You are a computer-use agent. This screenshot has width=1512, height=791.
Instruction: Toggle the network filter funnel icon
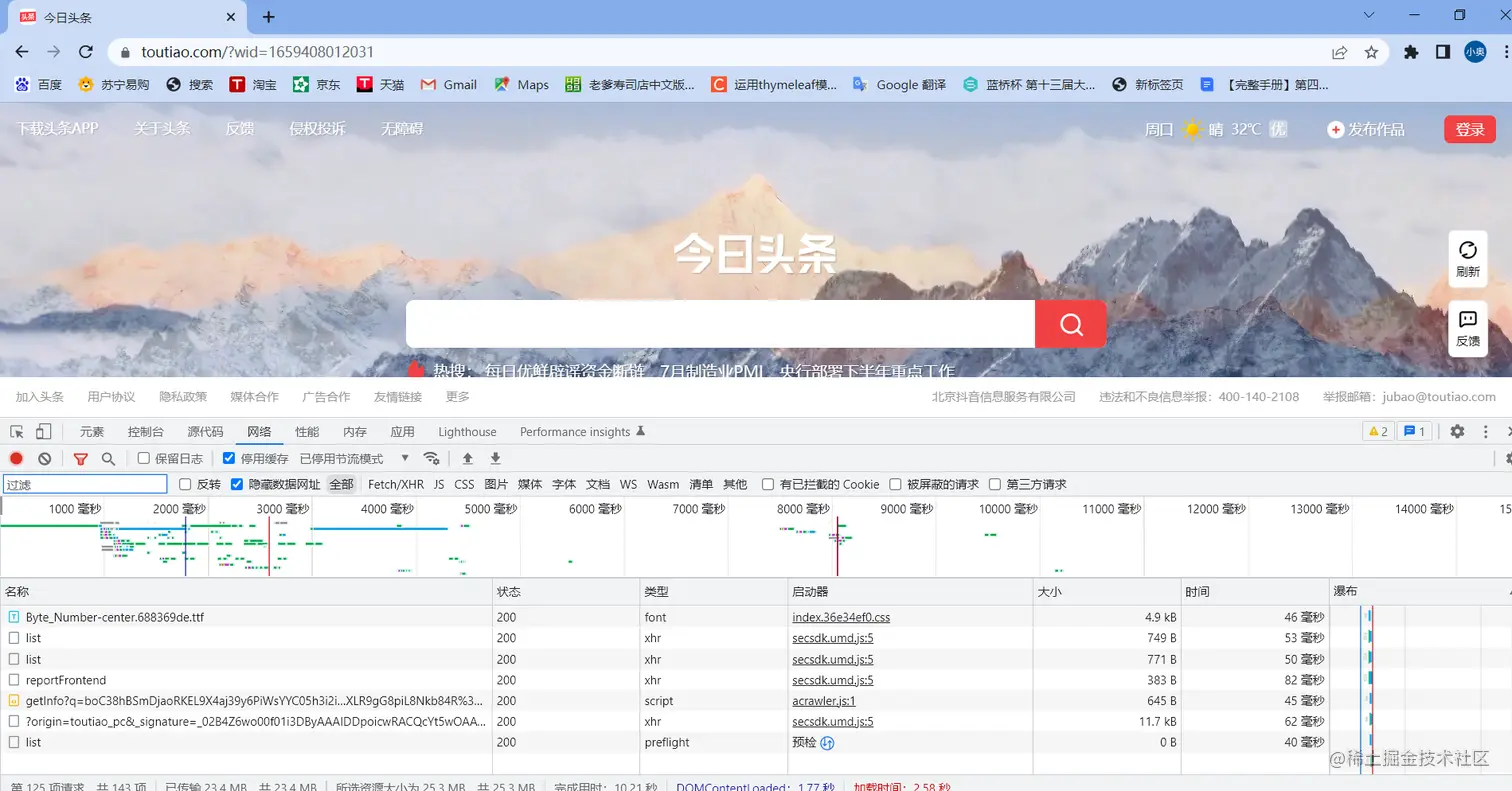pos(81,459)
